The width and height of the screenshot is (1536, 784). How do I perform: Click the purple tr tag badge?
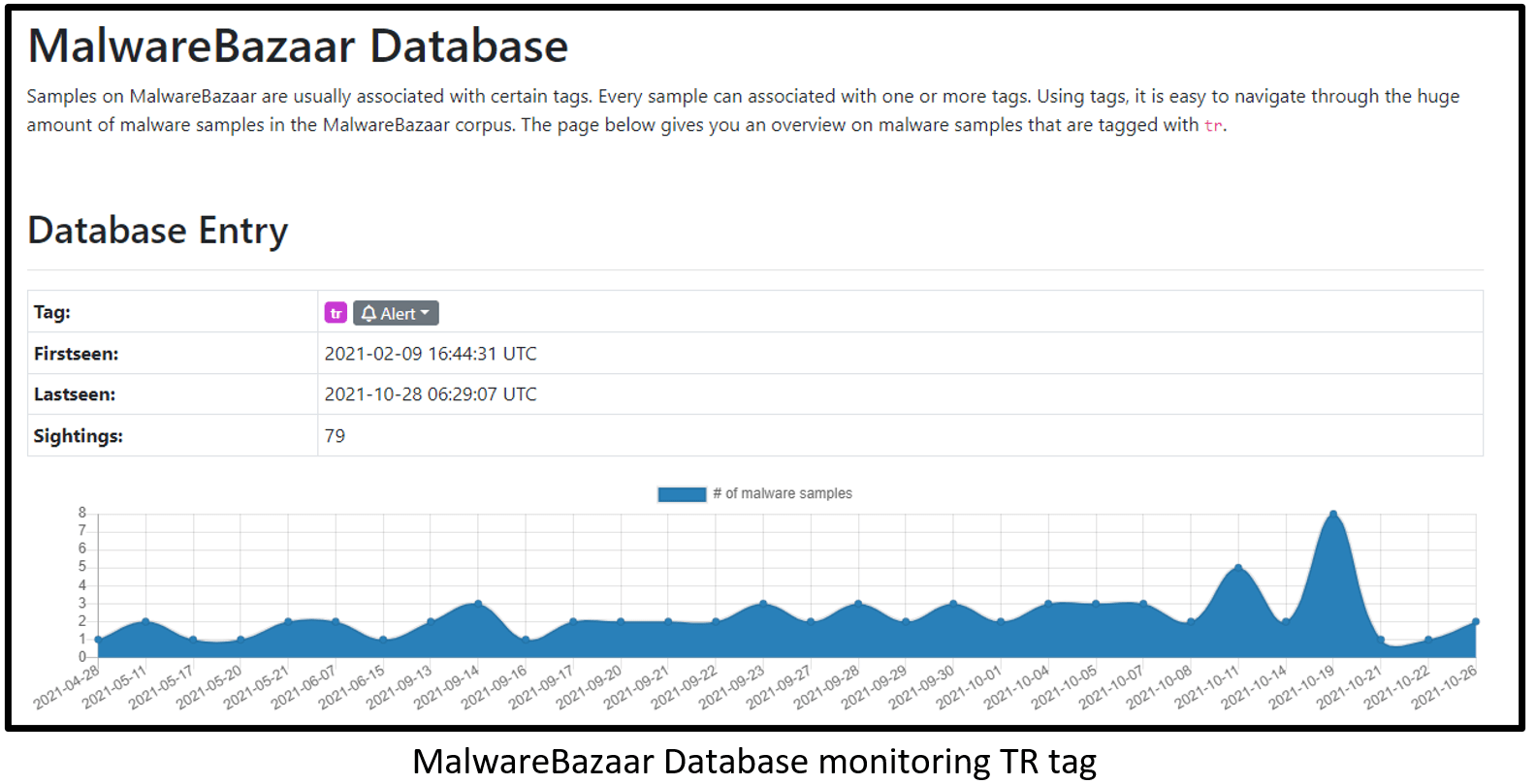[x=336, y=313]
